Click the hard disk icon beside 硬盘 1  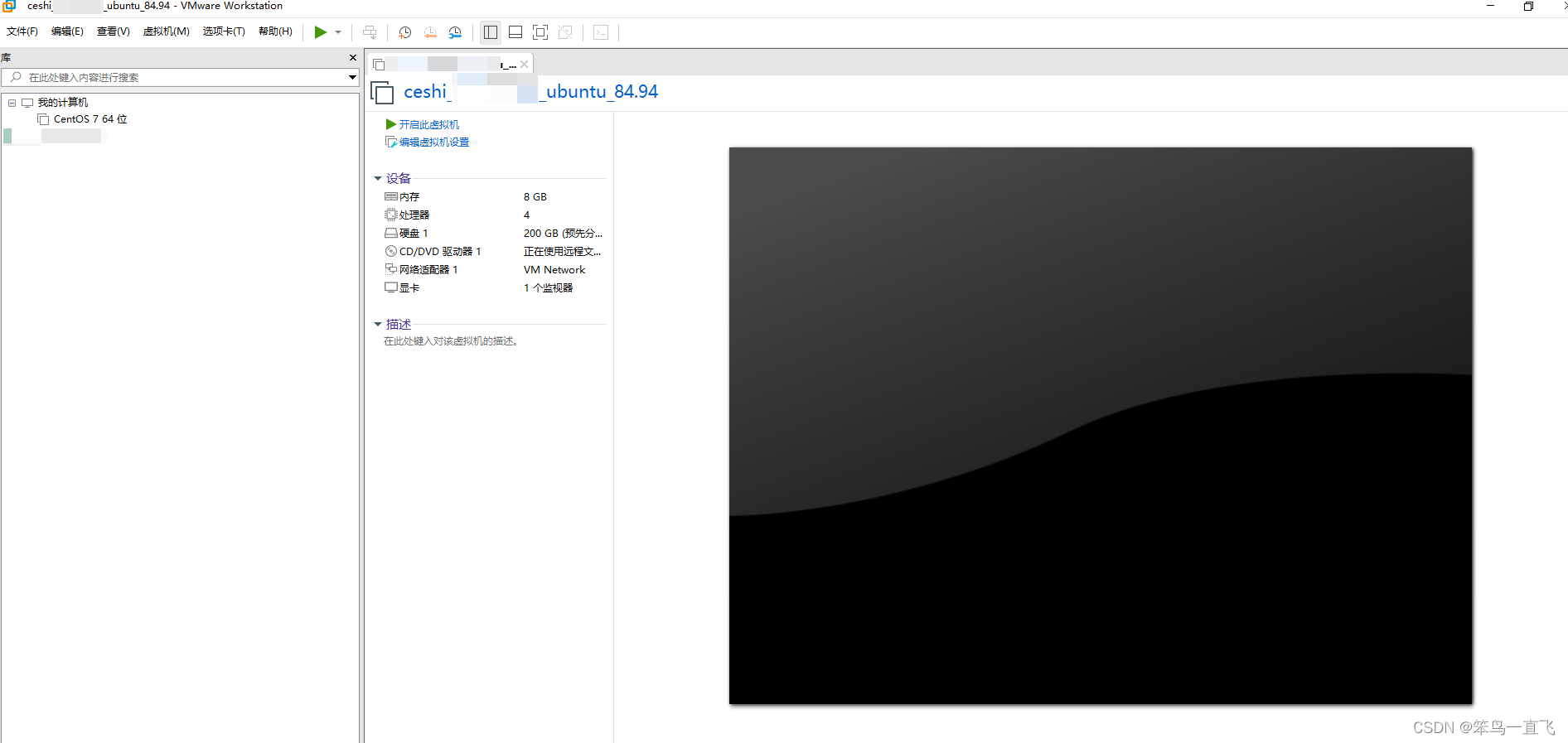(391, 233)
